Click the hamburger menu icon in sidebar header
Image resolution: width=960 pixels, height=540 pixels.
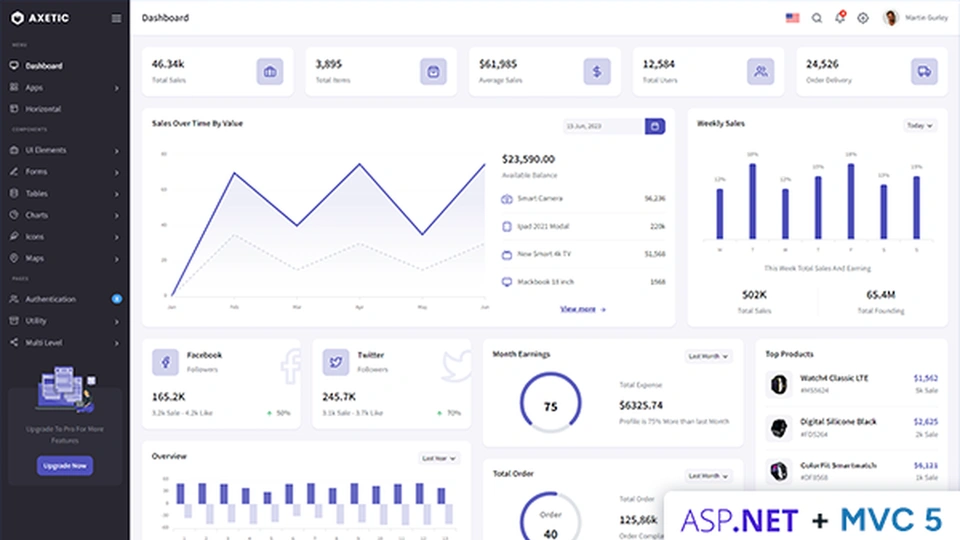click(116, 18)
